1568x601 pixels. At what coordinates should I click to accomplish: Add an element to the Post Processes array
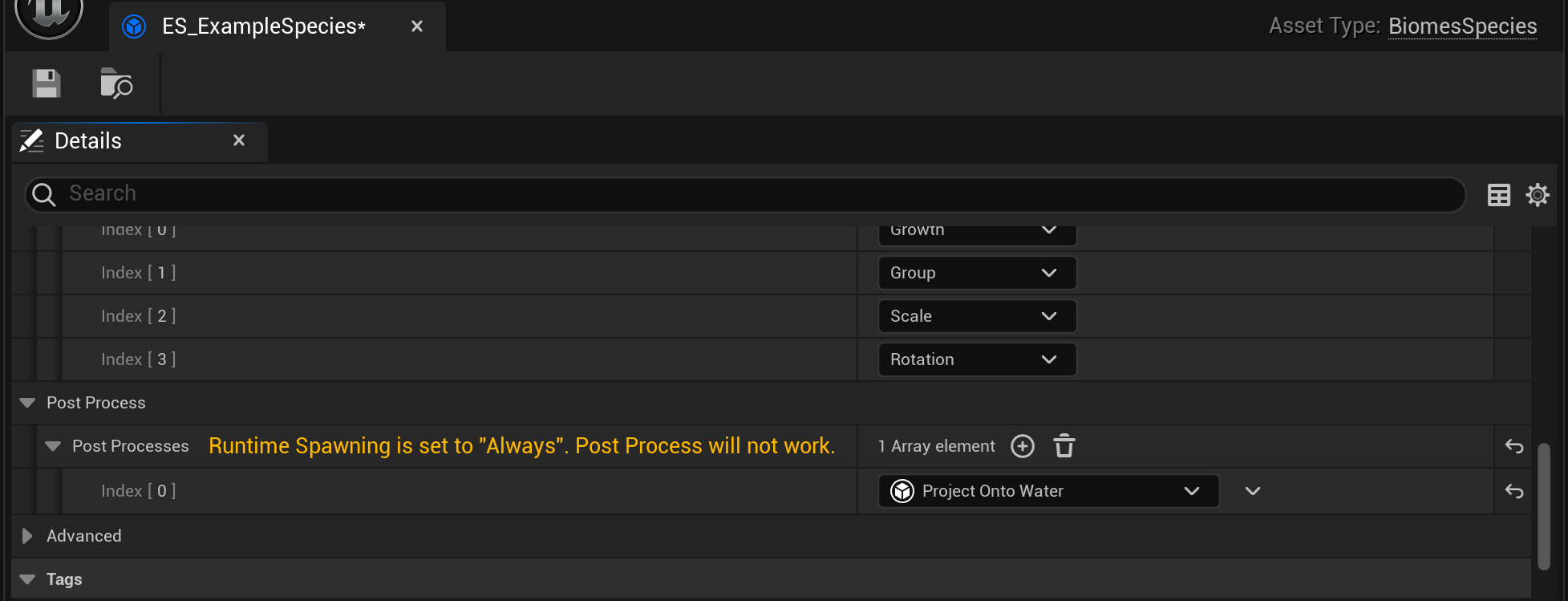pos(1023,446)
